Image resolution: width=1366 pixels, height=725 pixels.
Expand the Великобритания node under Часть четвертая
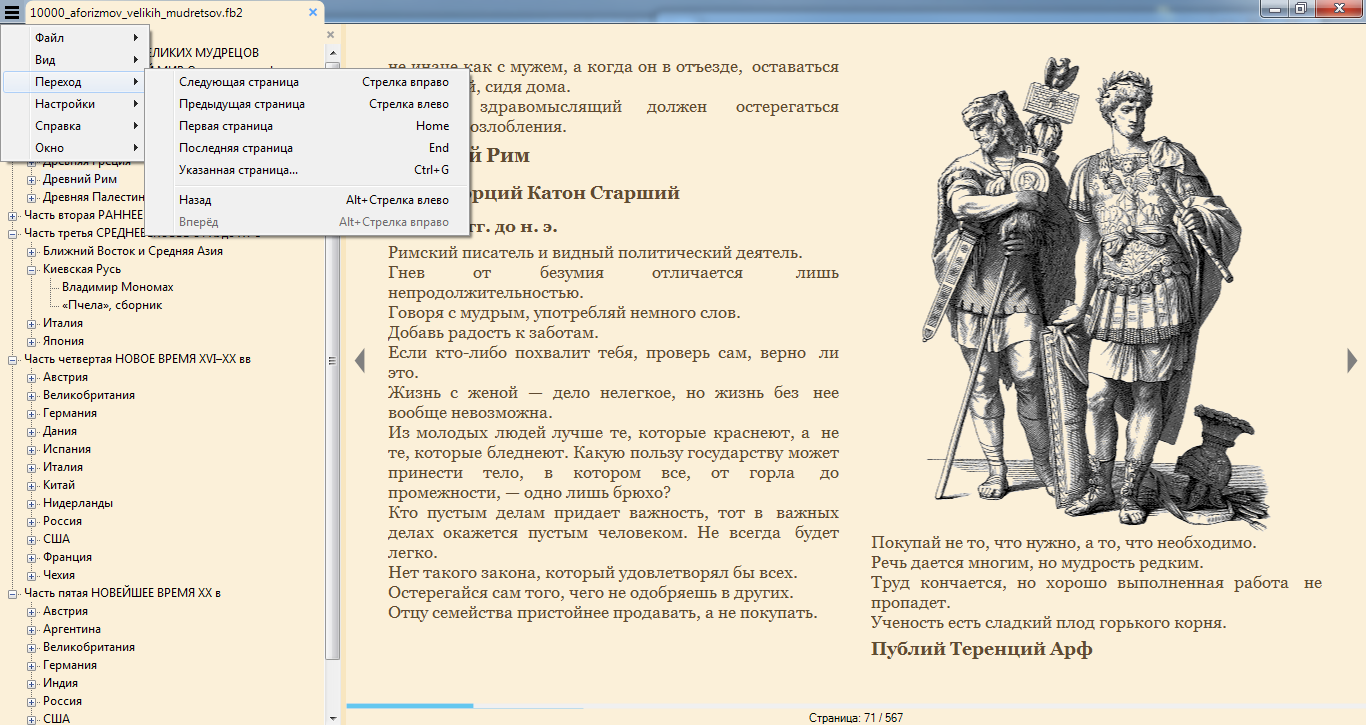32,395
